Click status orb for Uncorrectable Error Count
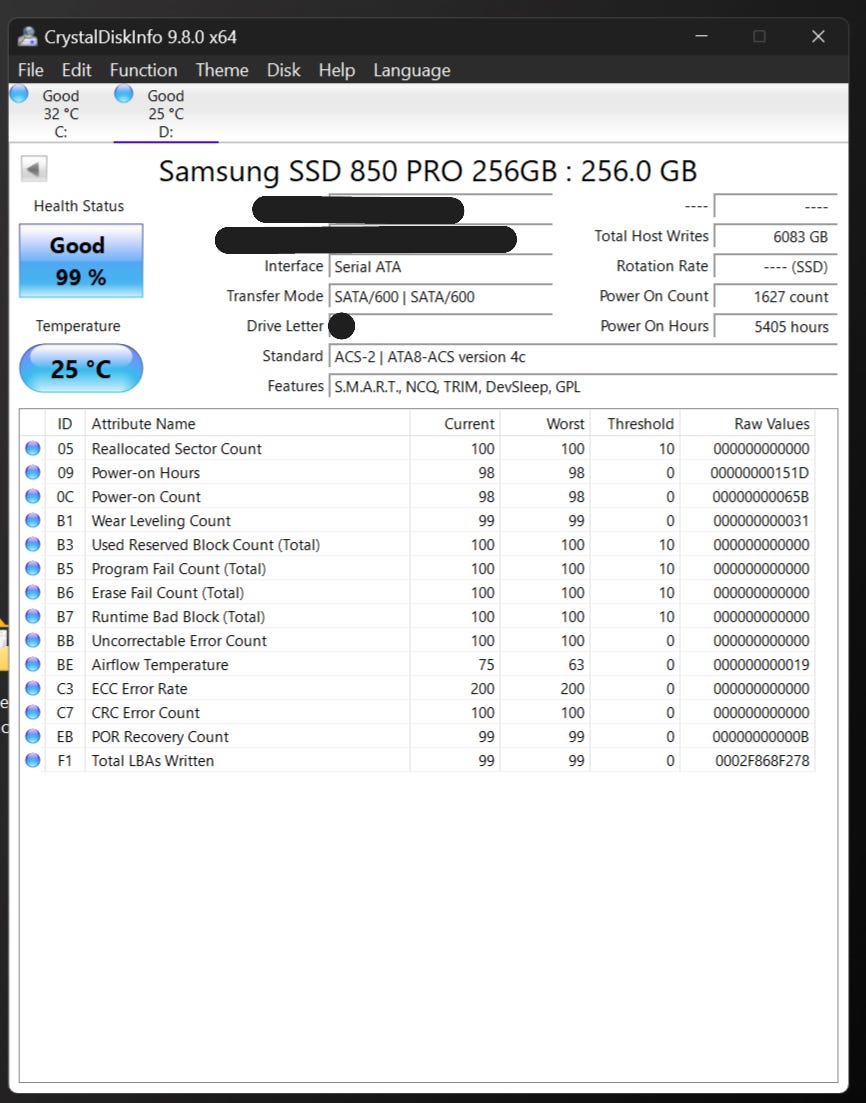This screenshot has height=1103, width=866. pos(32,640)
